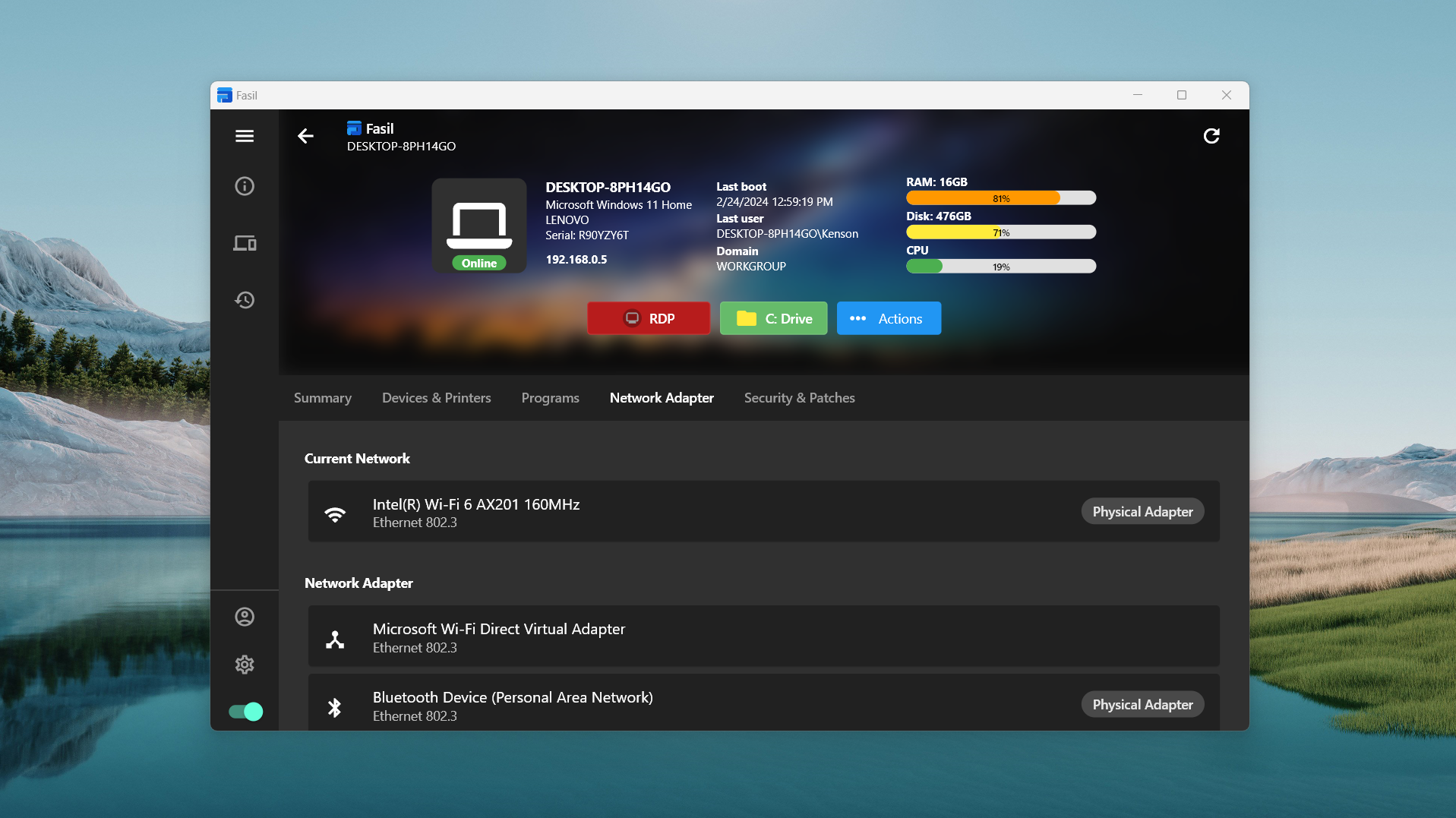This screenshot has width=1456, height=818.
Task: Go back with the arrow icon
Action: coord(305,136)
